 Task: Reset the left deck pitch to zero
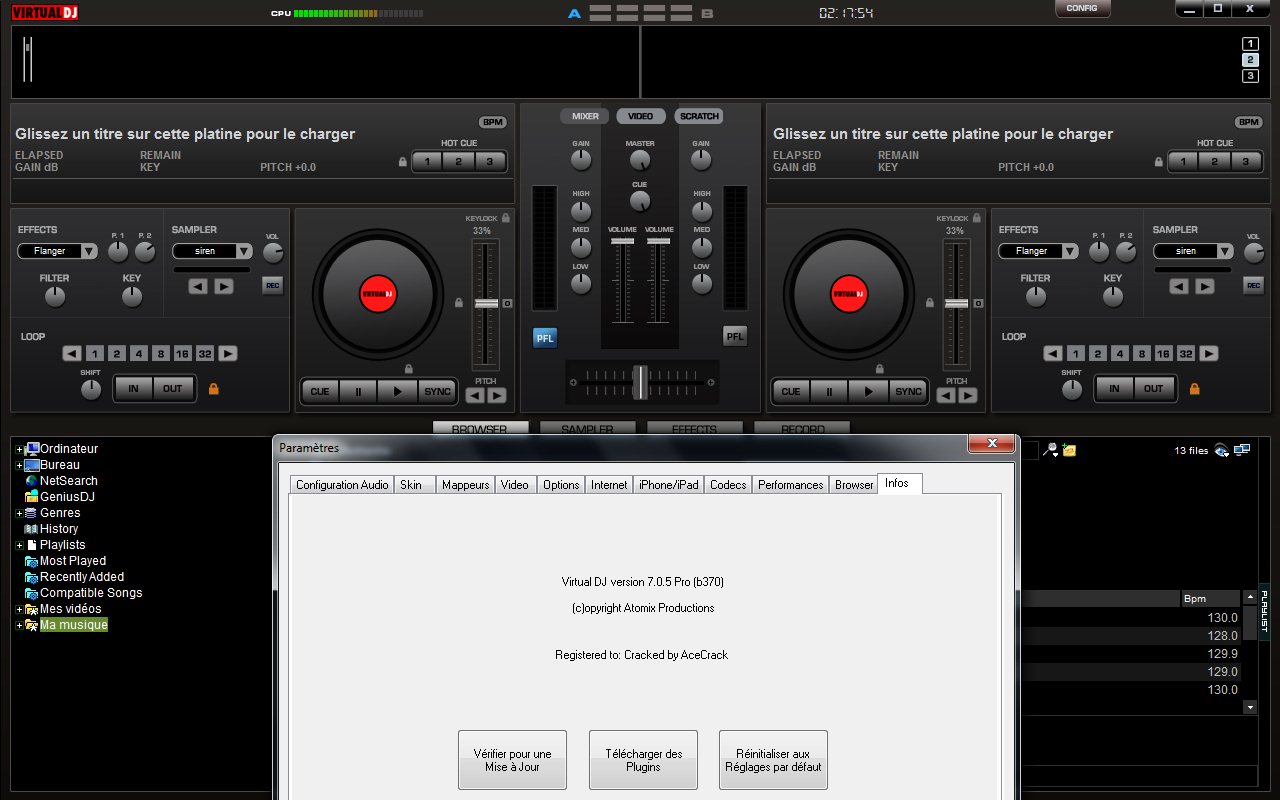507,303
